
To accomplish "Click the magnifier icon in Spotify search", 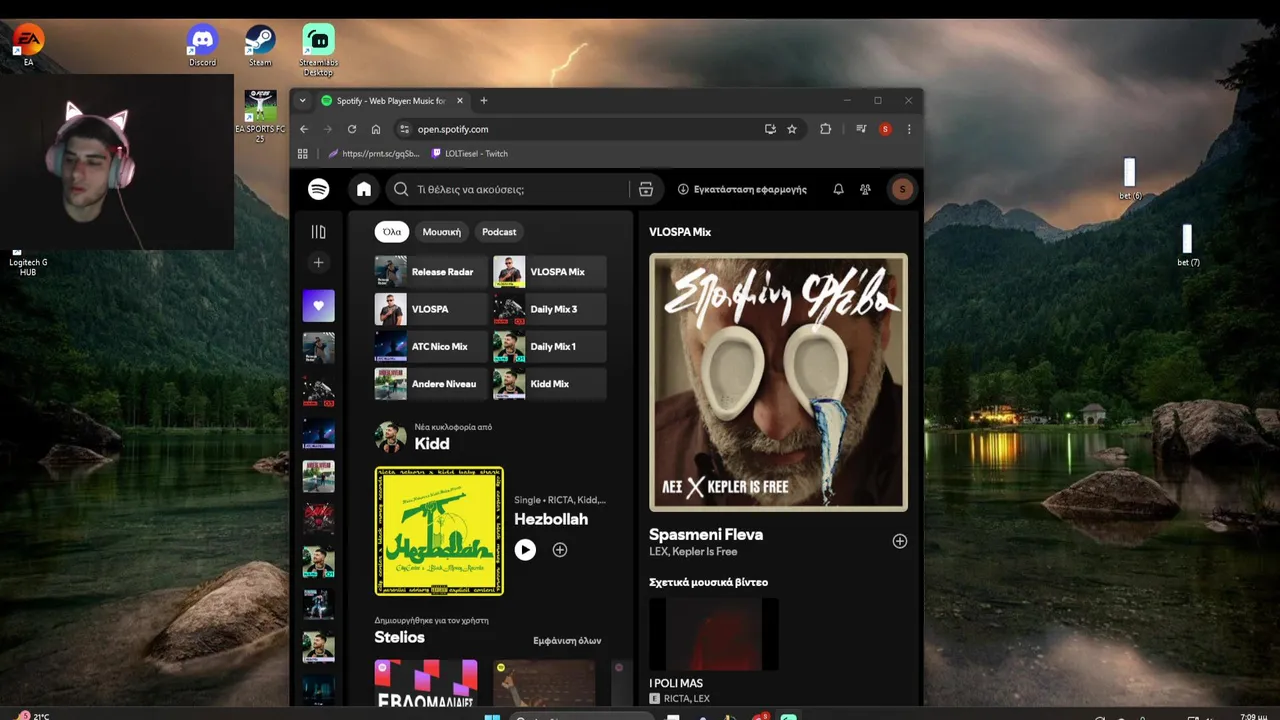I will [x=401, y=189].
